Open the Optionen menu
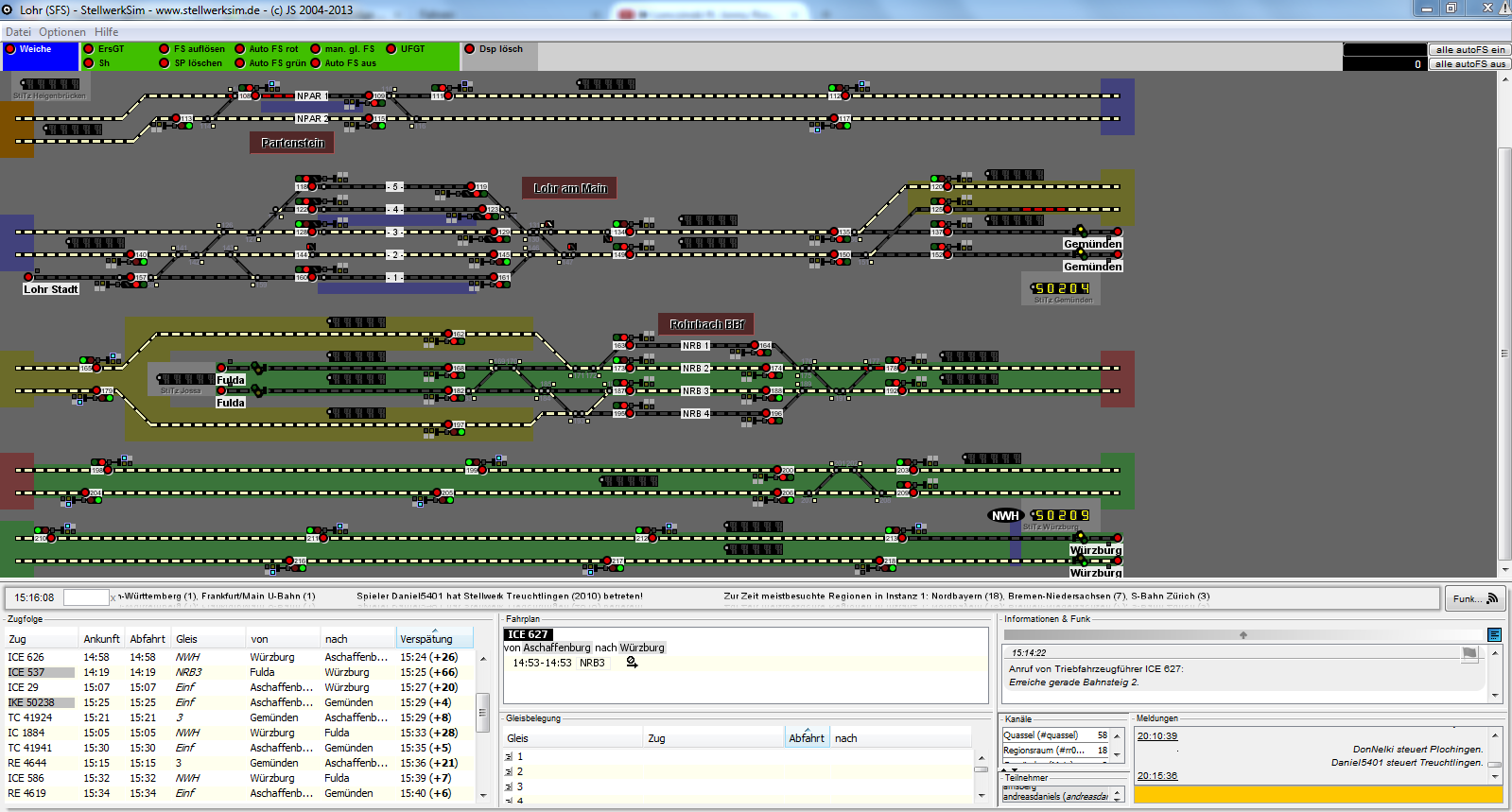The height and width of the screenshot is (812, 1512). pyautogui.click(x=62, y=32)
